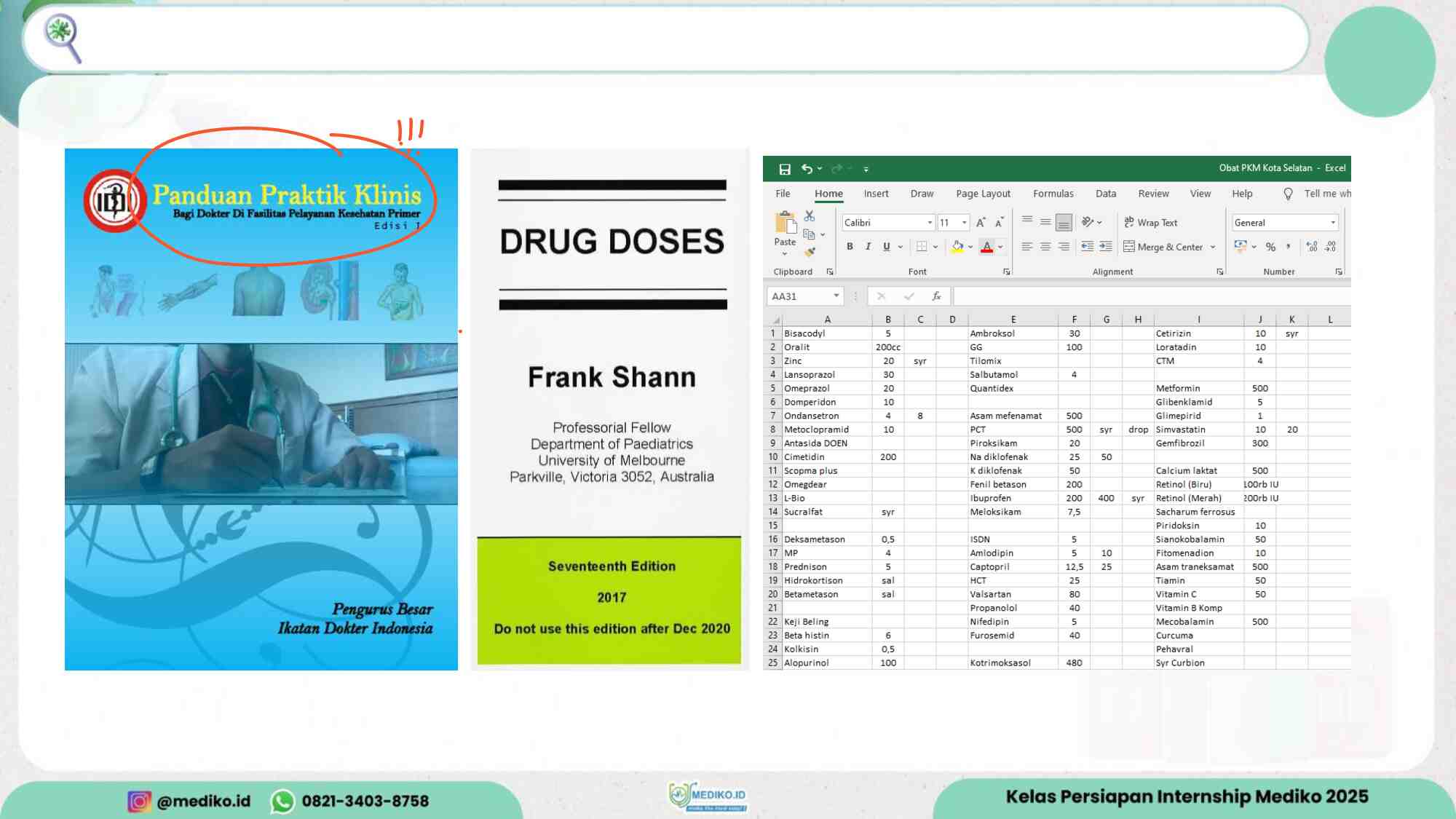The height and width of the screenshot is (819, 1456).
Task: Open the Alignment settings dialog launcher
Action: (x=1220, y=272)
